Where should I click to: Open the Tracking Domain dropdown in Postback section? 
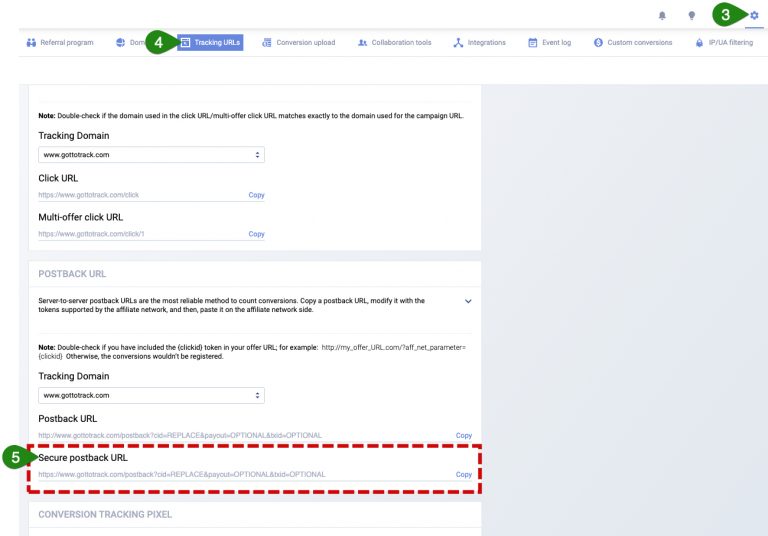[151, 395]
